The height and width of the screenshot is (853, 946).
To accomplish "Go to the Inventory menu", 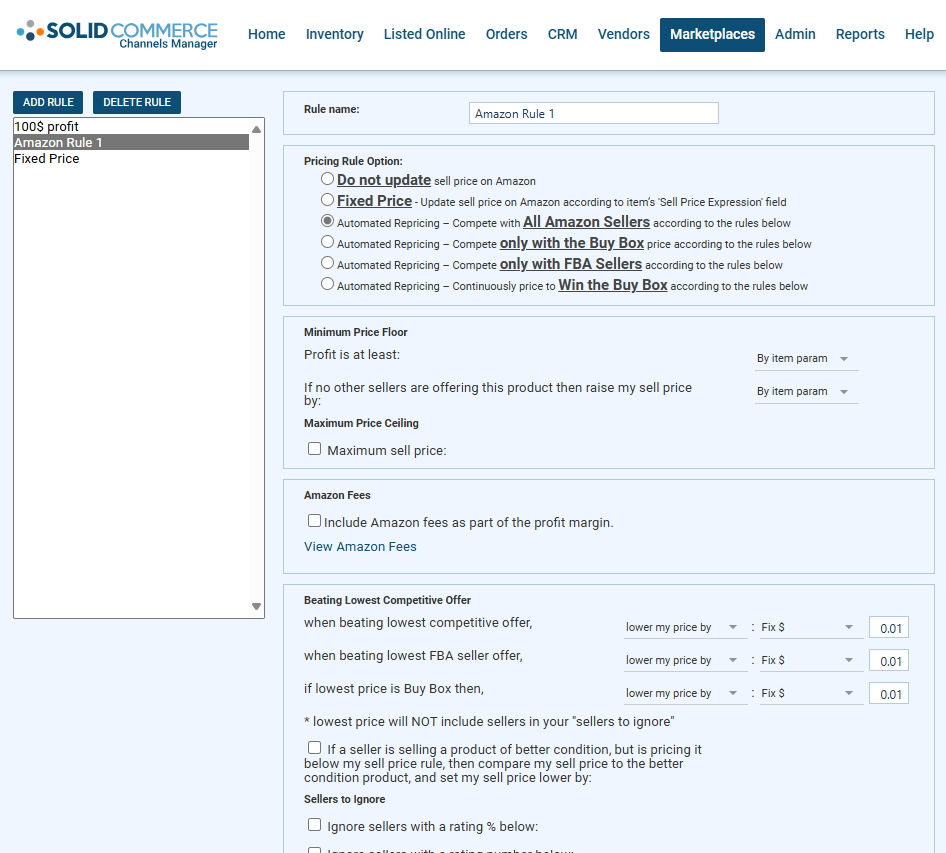I will point(335,34).
